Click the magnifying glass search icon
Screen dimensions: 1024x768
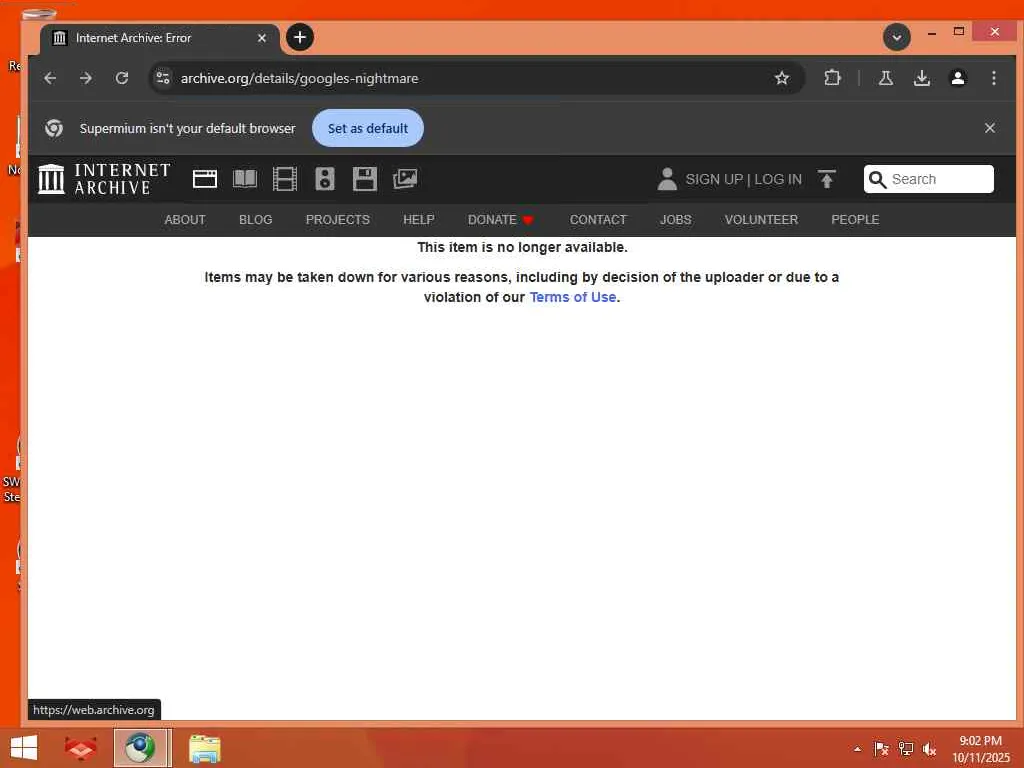(x=878, y=180)
